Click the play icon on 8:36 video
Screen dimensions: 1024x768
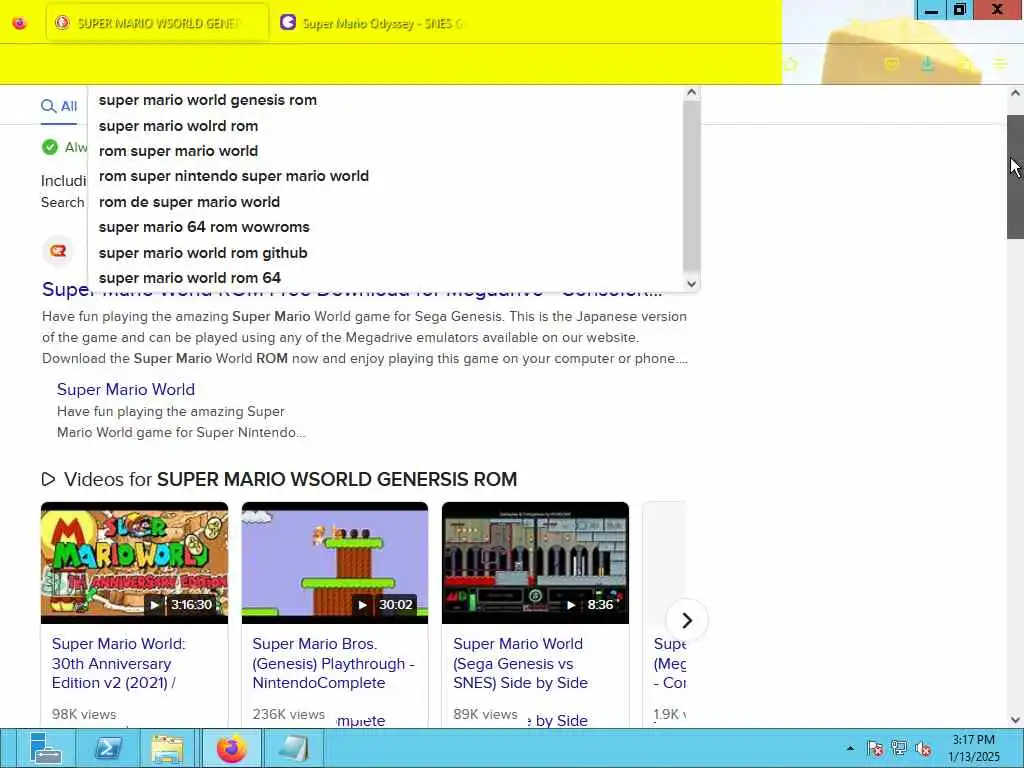pyautogui.click(x=571, y=605)
